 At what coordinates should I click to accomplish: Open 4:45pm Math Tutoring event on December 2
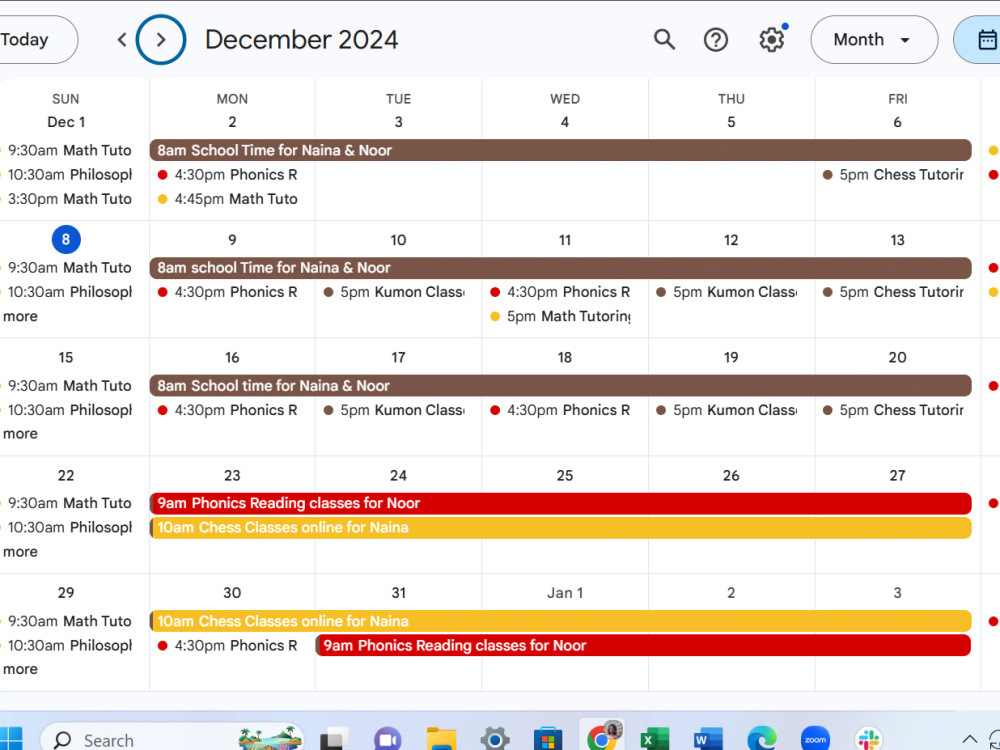228,199
